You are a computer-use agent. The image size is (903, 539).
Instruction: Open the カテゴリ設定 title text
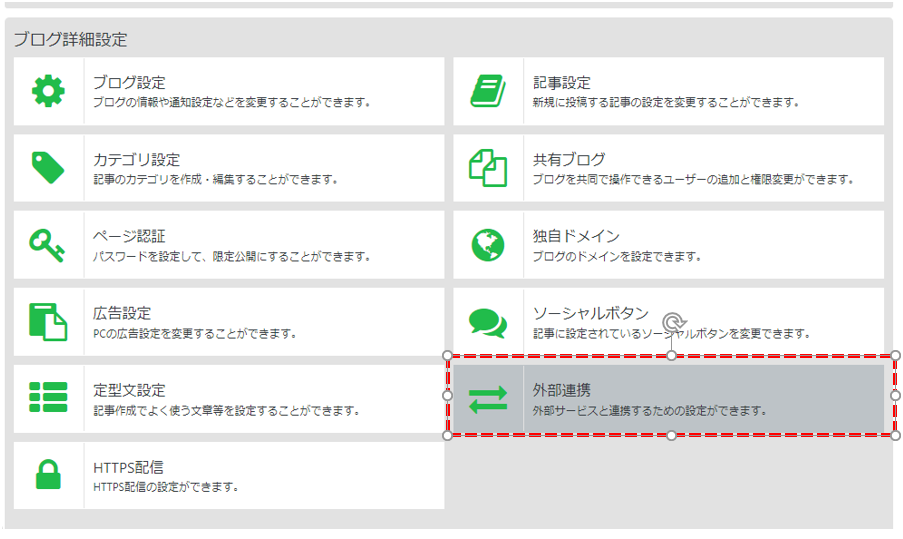(x=136, y=160)
